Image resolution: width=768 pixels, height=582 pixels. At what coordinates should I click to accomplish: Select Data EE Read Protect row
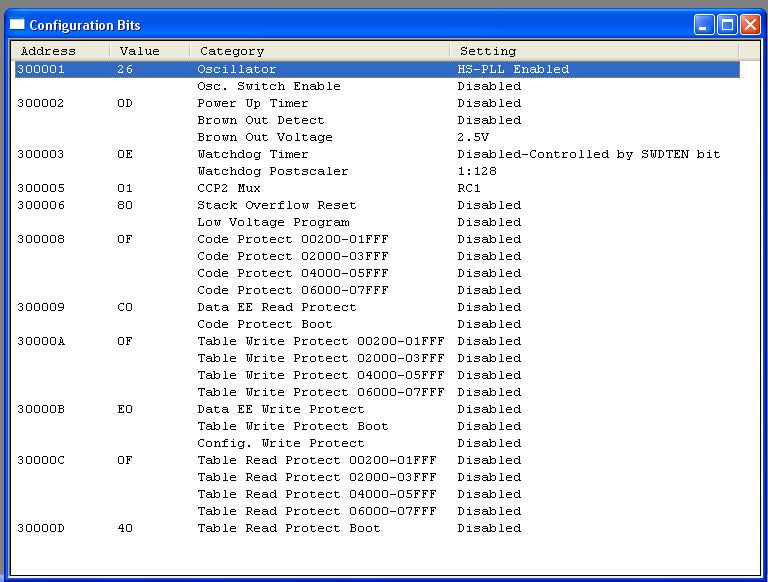click(x=276, y=307)
